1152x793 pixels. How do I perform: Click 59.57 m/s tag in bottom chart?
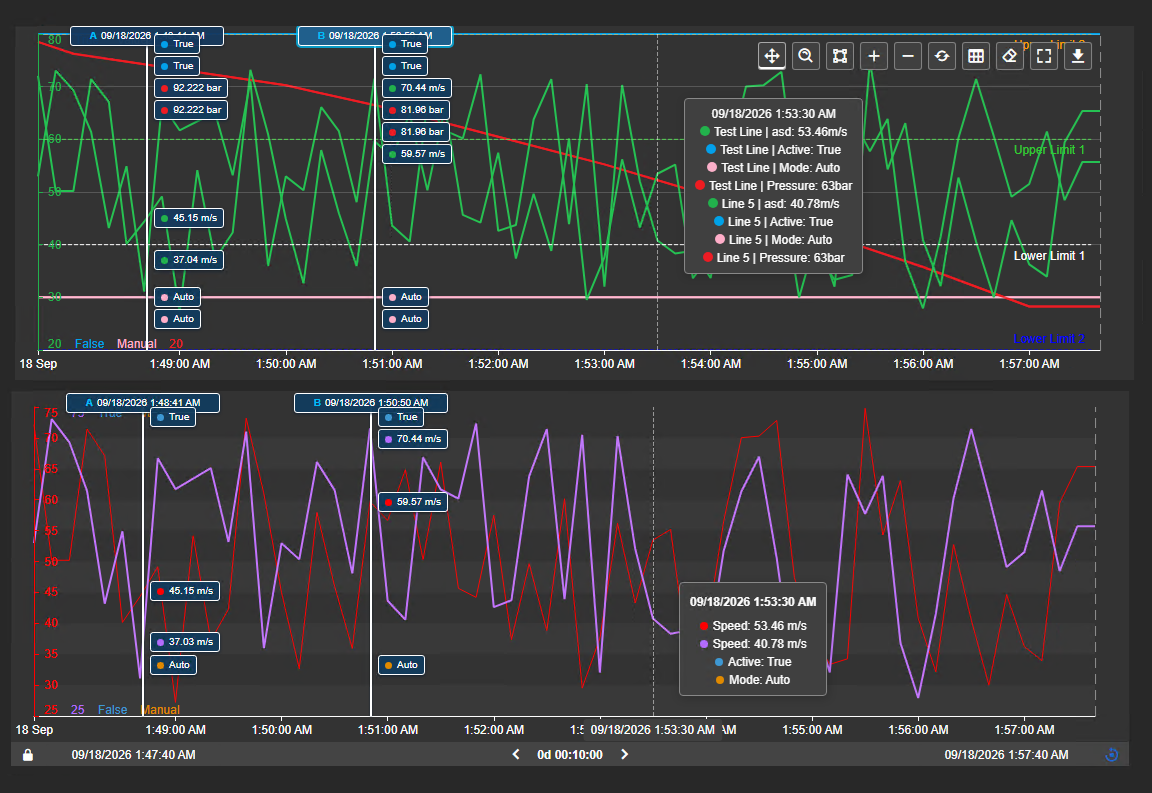tap(413, 502)
